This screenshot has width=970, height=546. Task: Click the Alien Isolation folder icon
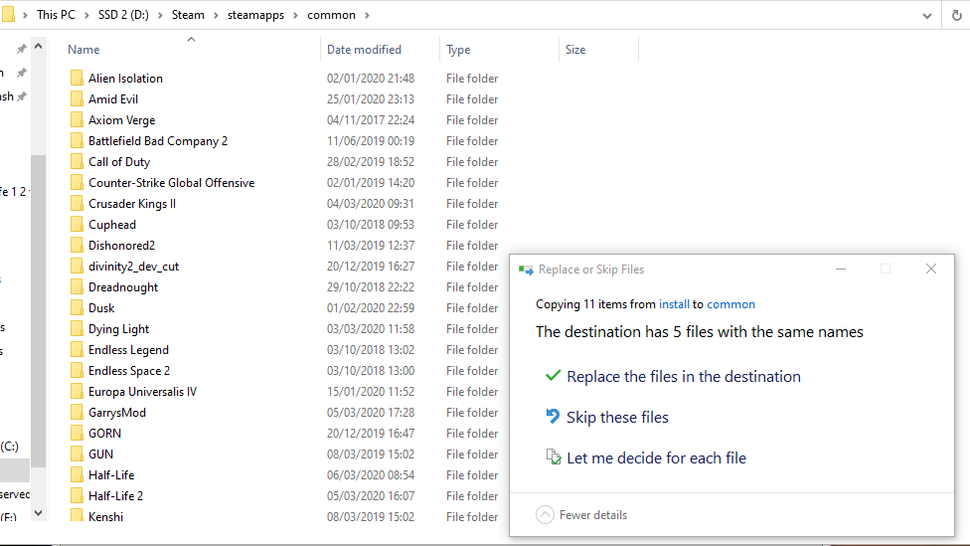[76, 78]
